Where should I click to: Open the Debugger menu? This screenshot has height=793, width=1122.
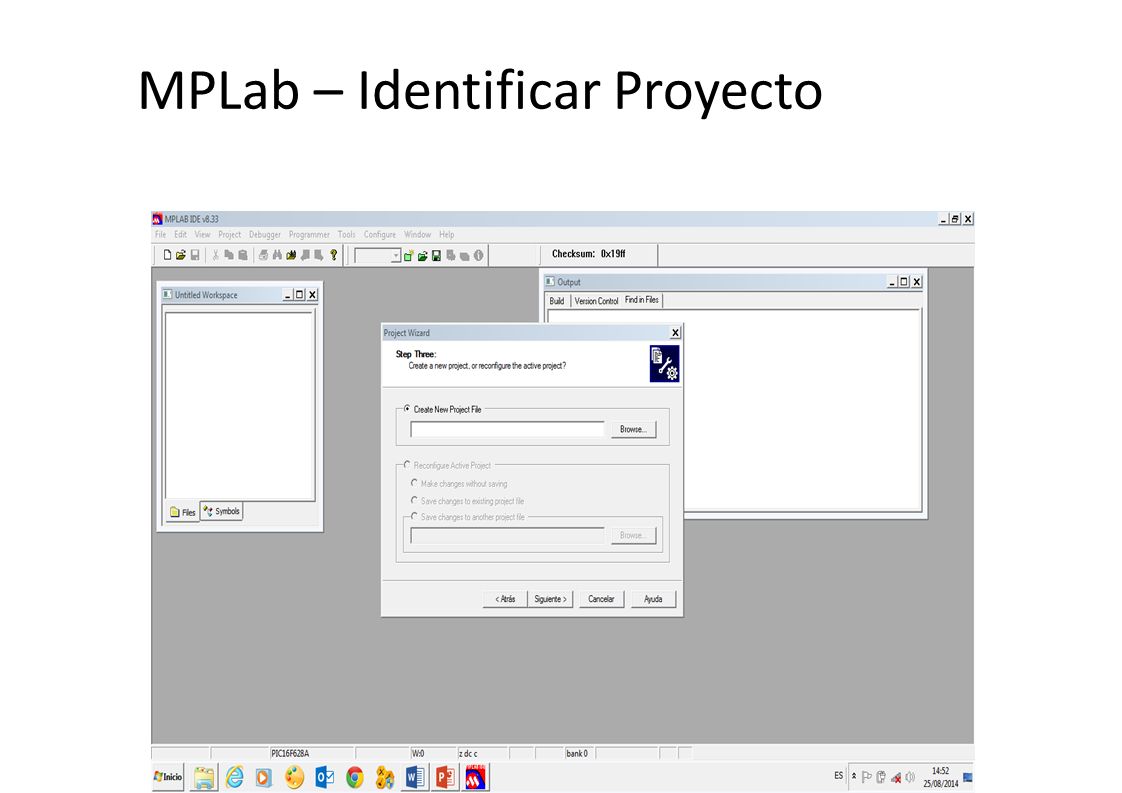click(x=265, y=235)
